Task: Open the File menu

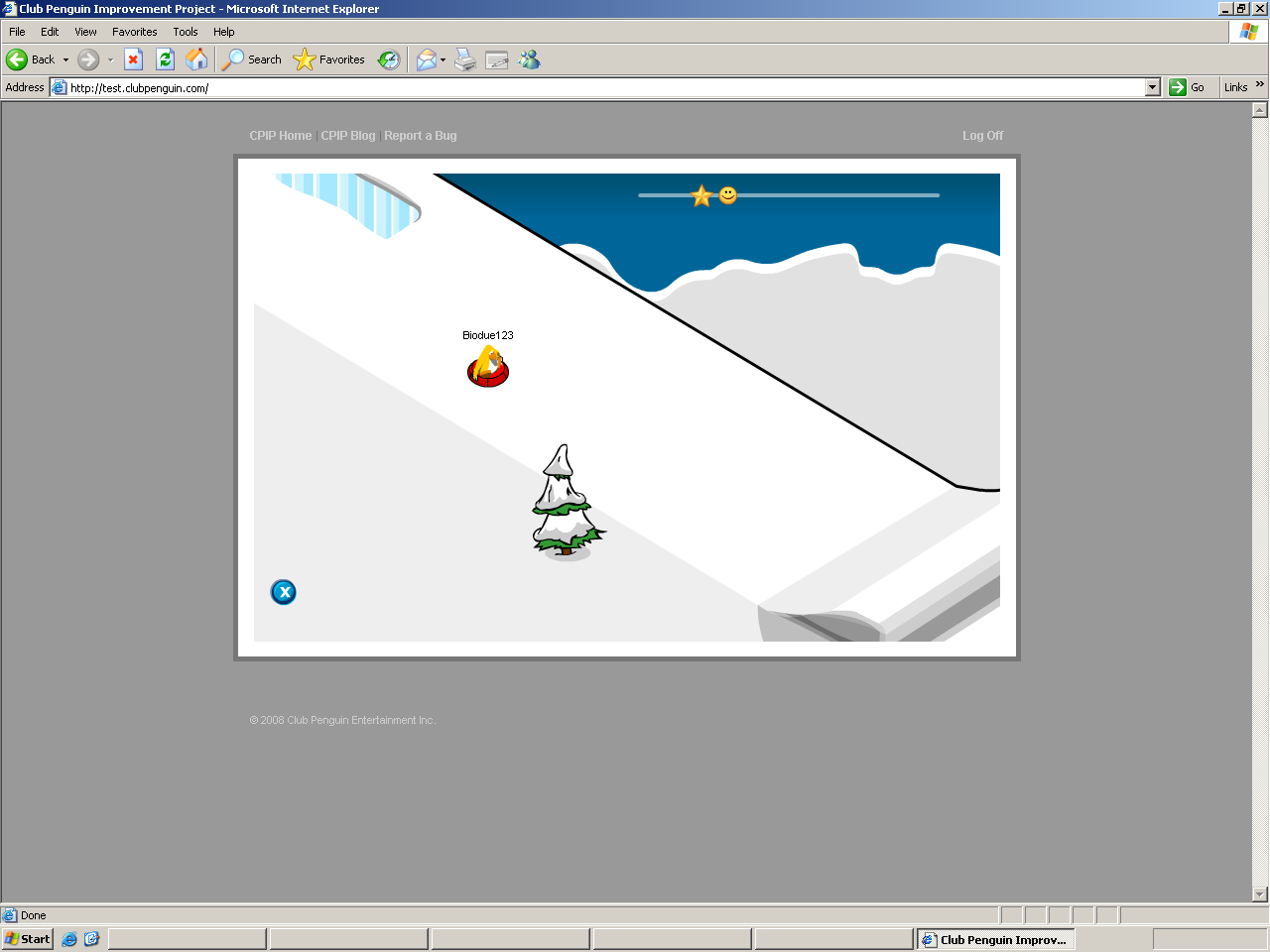Action: click(17, 32)
